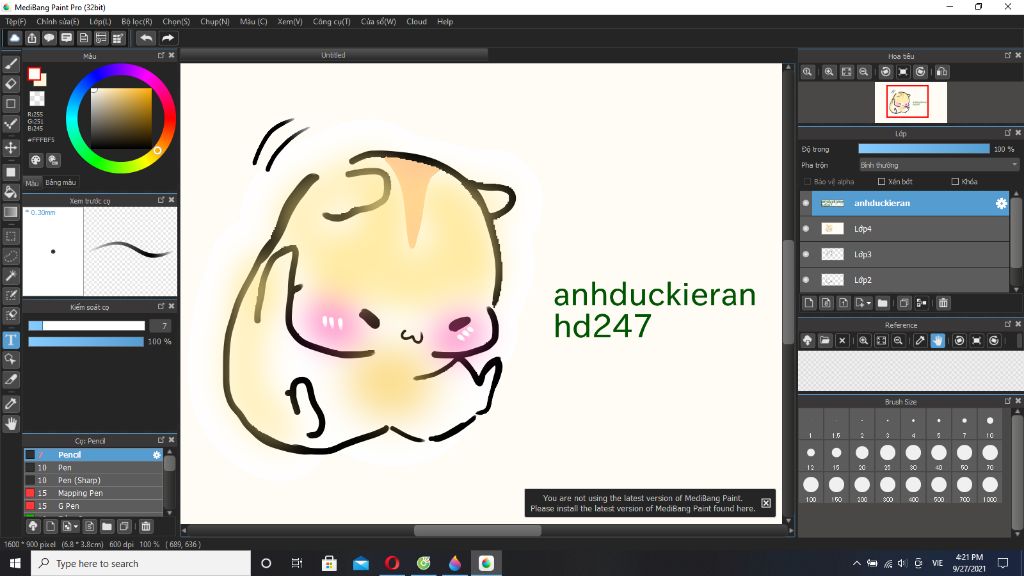
Task: Select the Bucket fill tool
Action: [11, 192]
